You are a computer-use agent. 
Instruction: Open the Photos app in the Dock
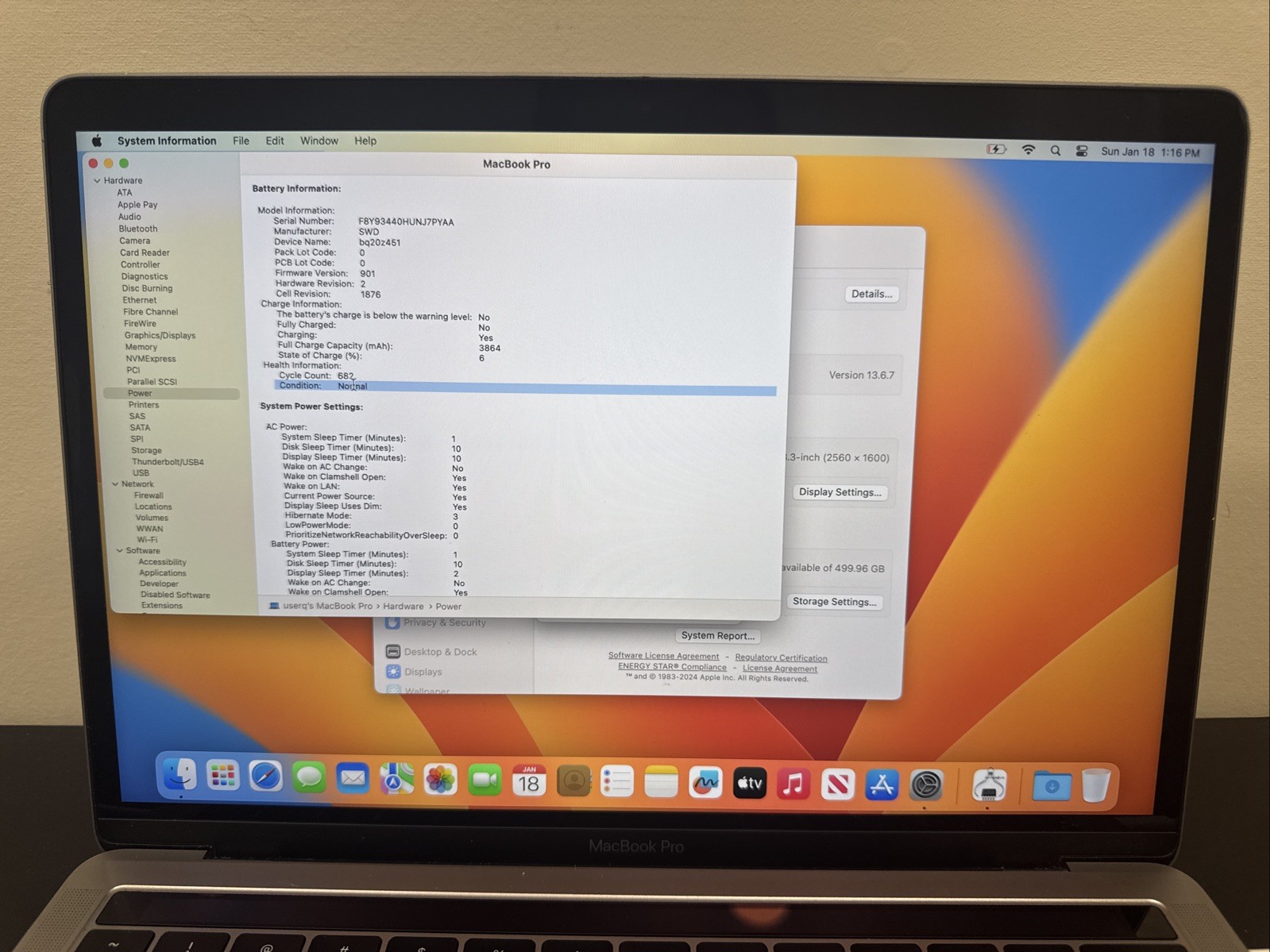point(440,780)
